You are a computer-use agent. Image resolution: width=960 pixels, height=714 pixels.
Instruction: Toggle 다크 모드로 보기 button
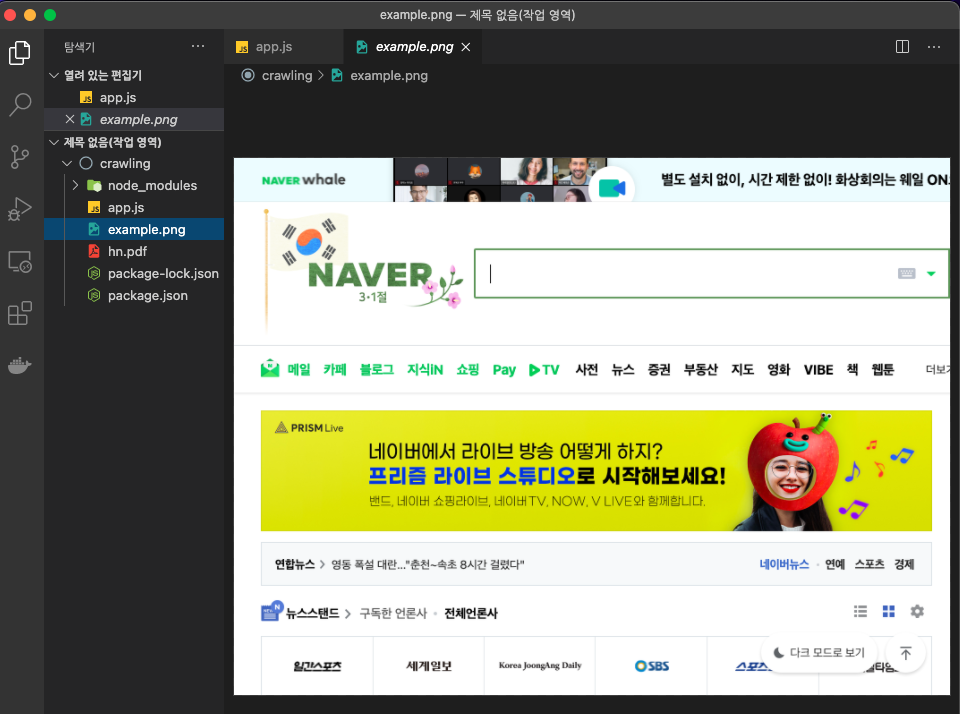(x=819, y=653)
